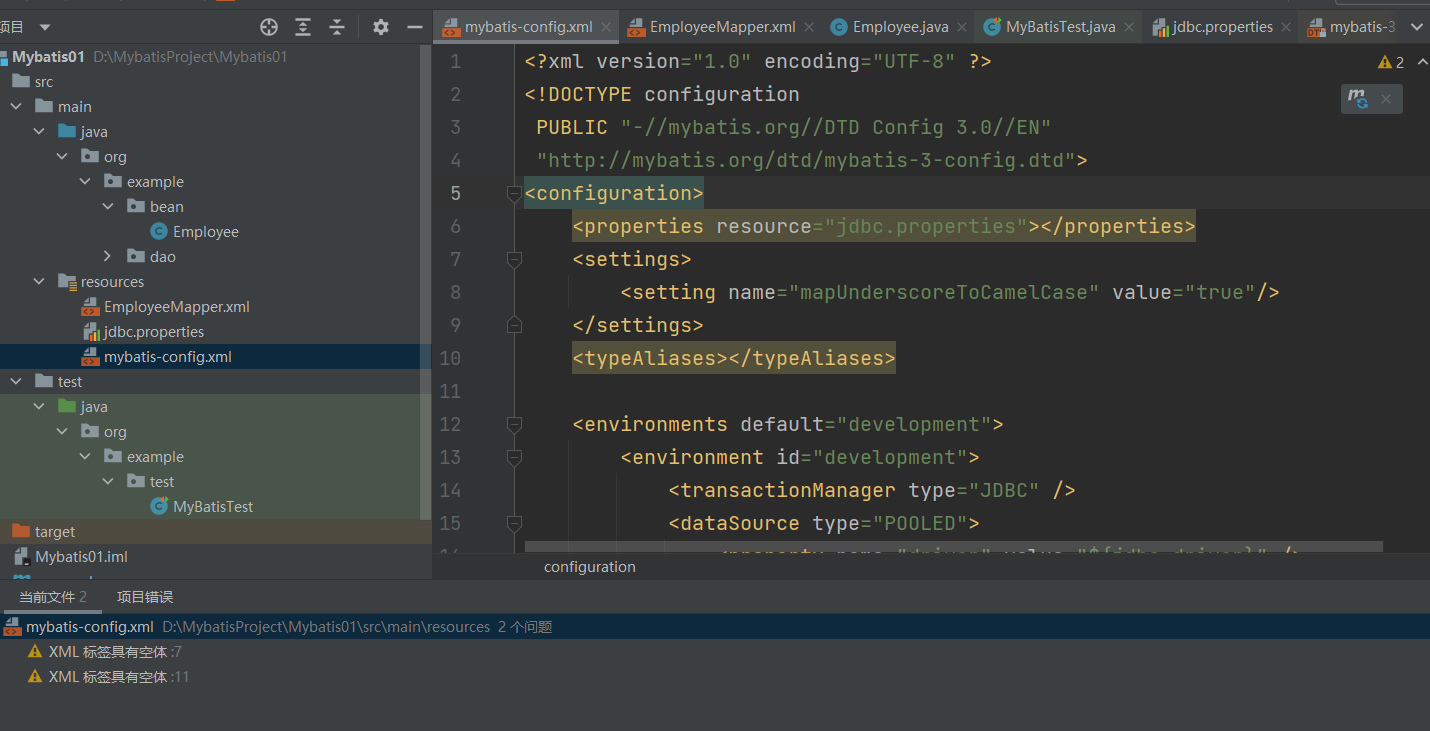Collapse the configuration element fold arrow at line 5

[x=514, y=193]
